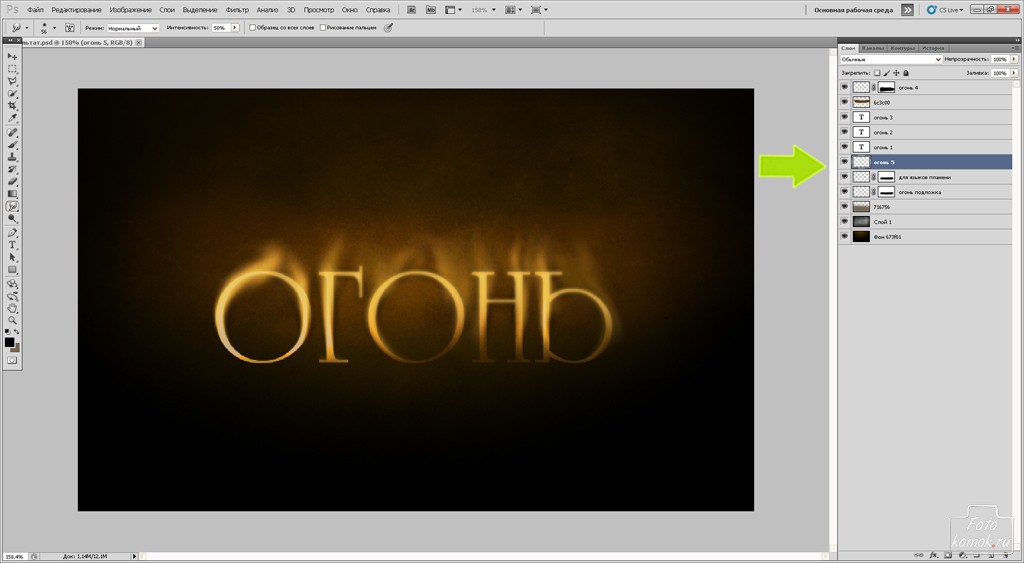Viewport: 1024px width, 563px height.
Task: Launch Mini Bridge from the application bar
Action: click(430, 10)
